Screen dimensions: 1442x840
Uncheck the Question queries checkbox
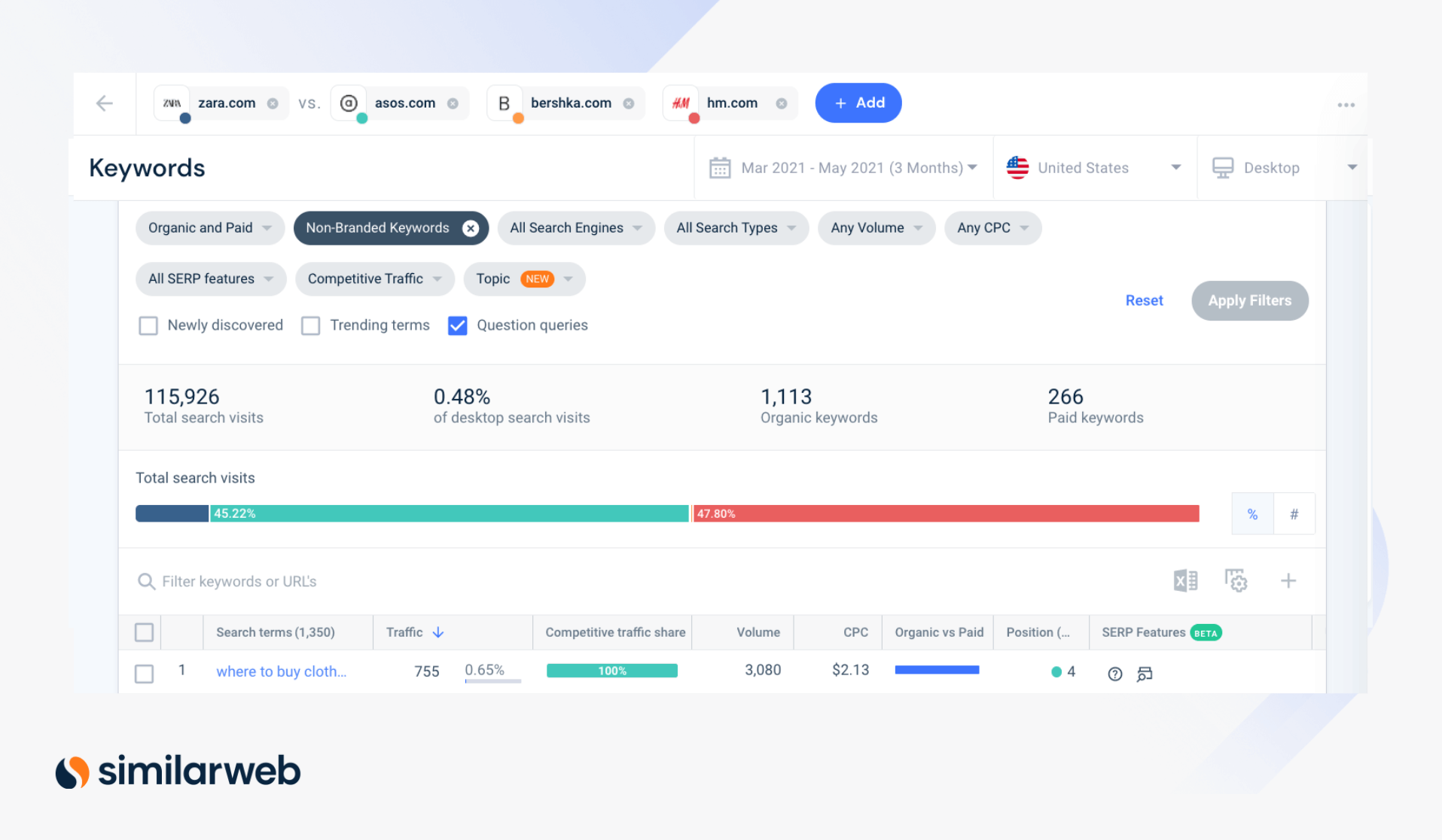457,325
